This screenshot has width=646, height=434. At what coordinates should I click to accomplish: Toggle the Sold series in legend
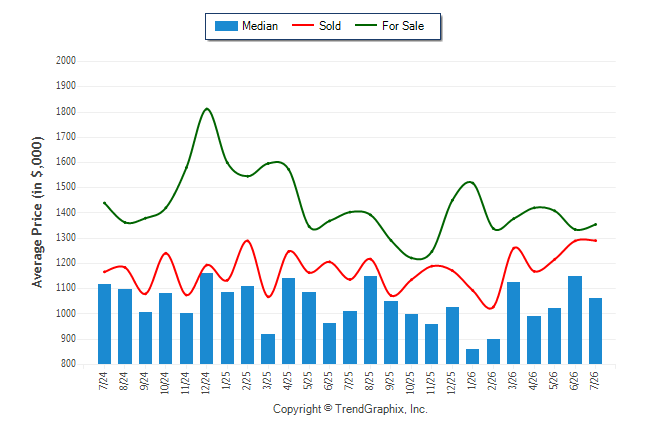(316, 26)
